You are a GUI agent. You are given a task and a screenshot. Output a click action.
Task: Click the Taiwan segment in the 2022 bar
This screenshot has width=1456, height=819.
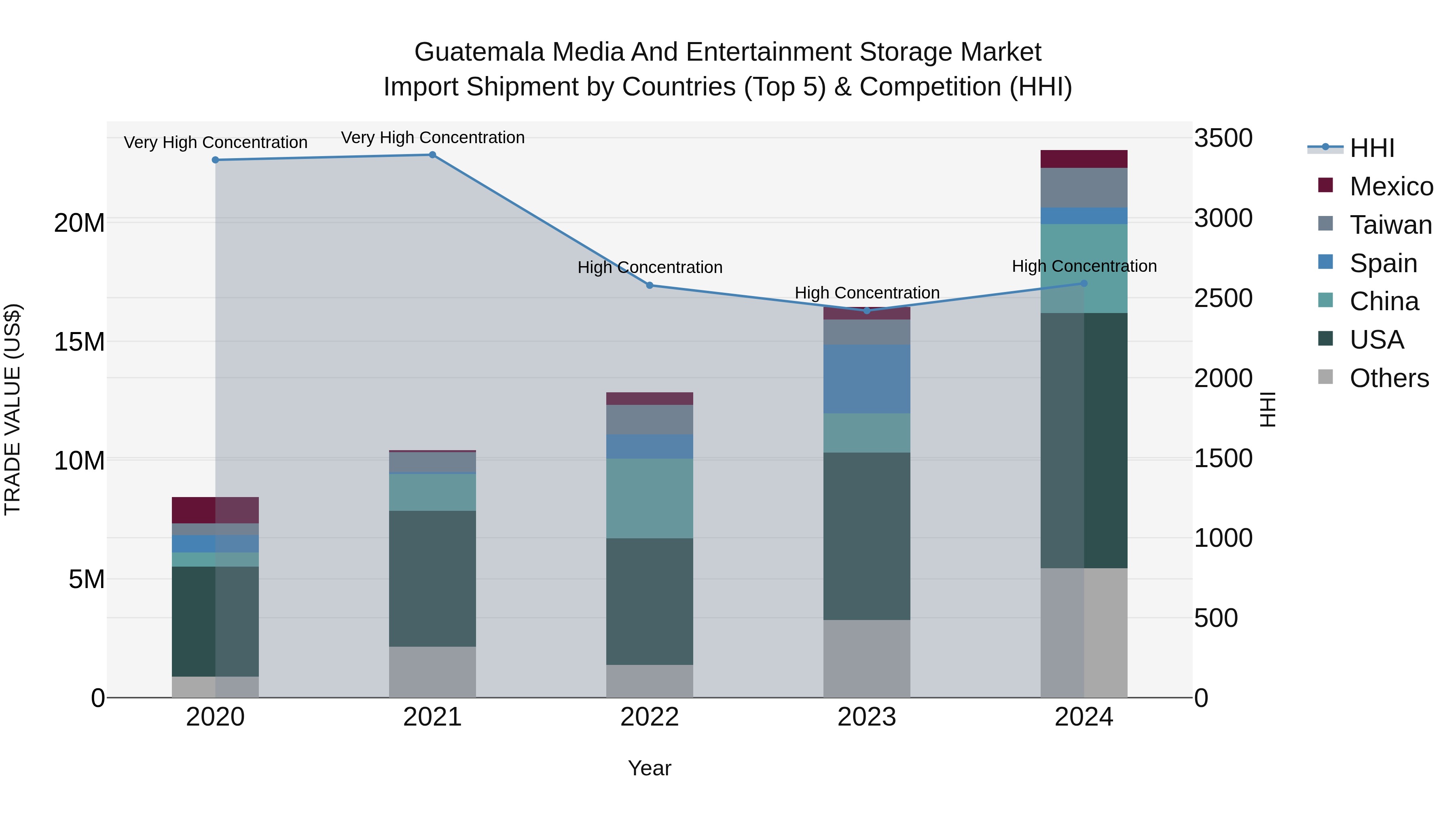click(x=650, y=419)
